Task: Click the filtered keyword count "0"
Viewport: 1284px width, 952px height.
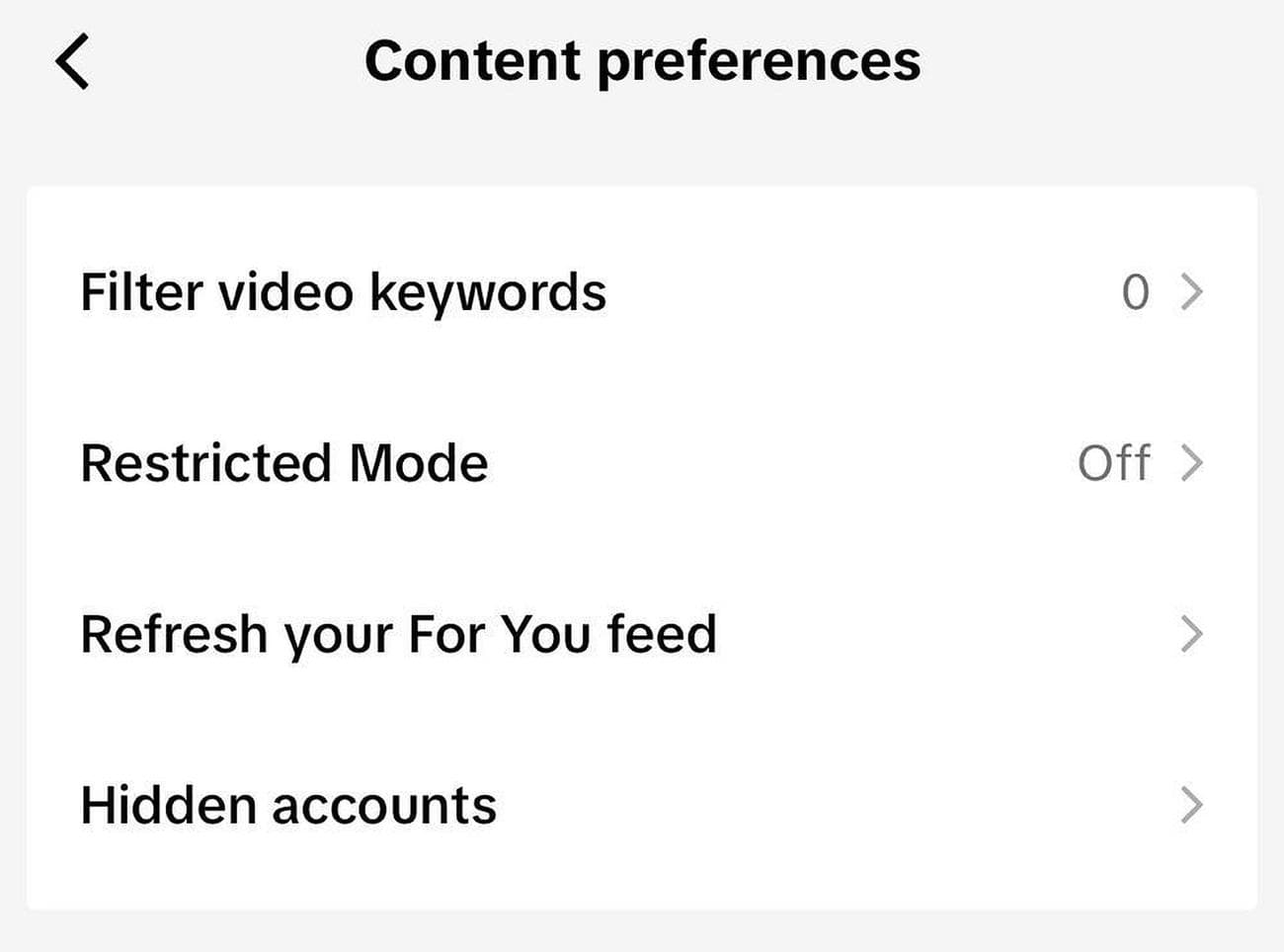Action: [1136, 292]
